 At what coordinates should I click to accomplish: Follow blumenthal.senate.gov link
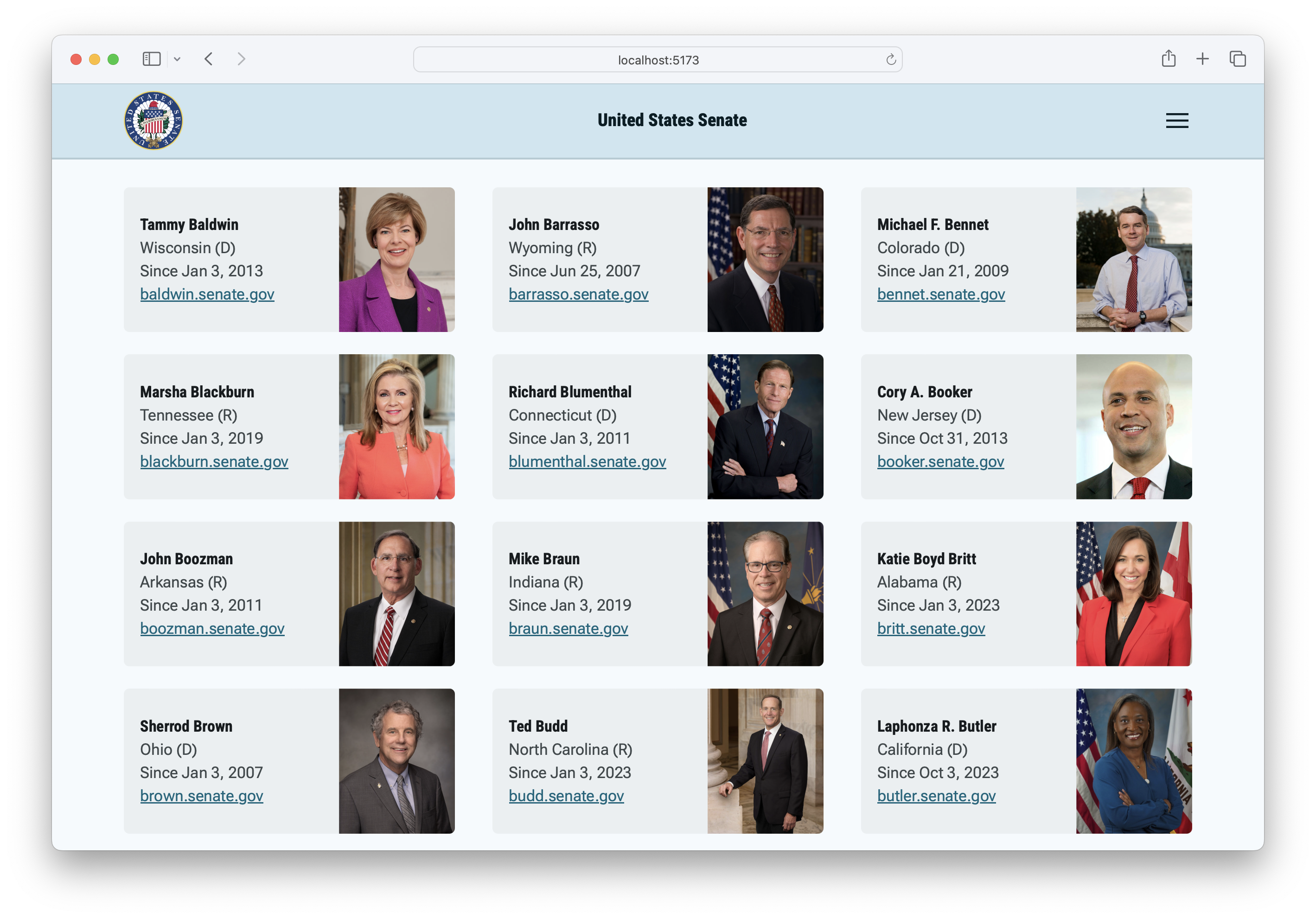[587, 461]
